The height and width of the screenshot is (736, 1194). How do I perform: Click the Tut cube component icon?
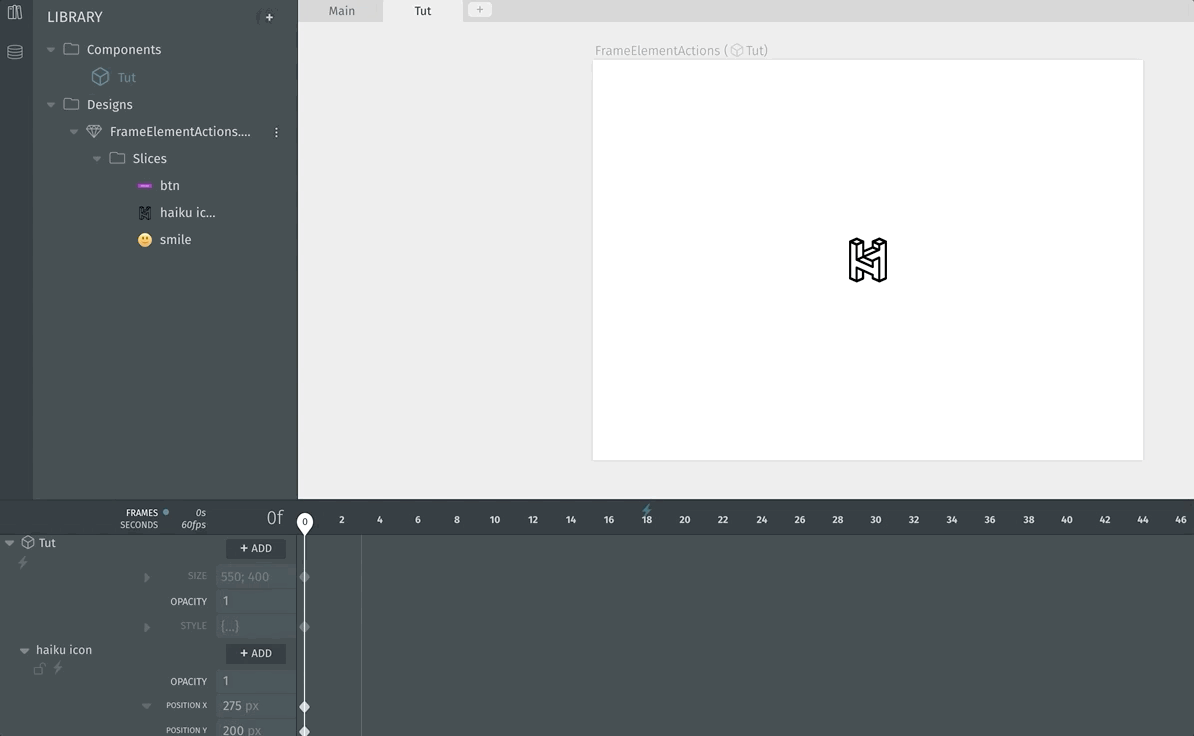[x=101, y=77]
